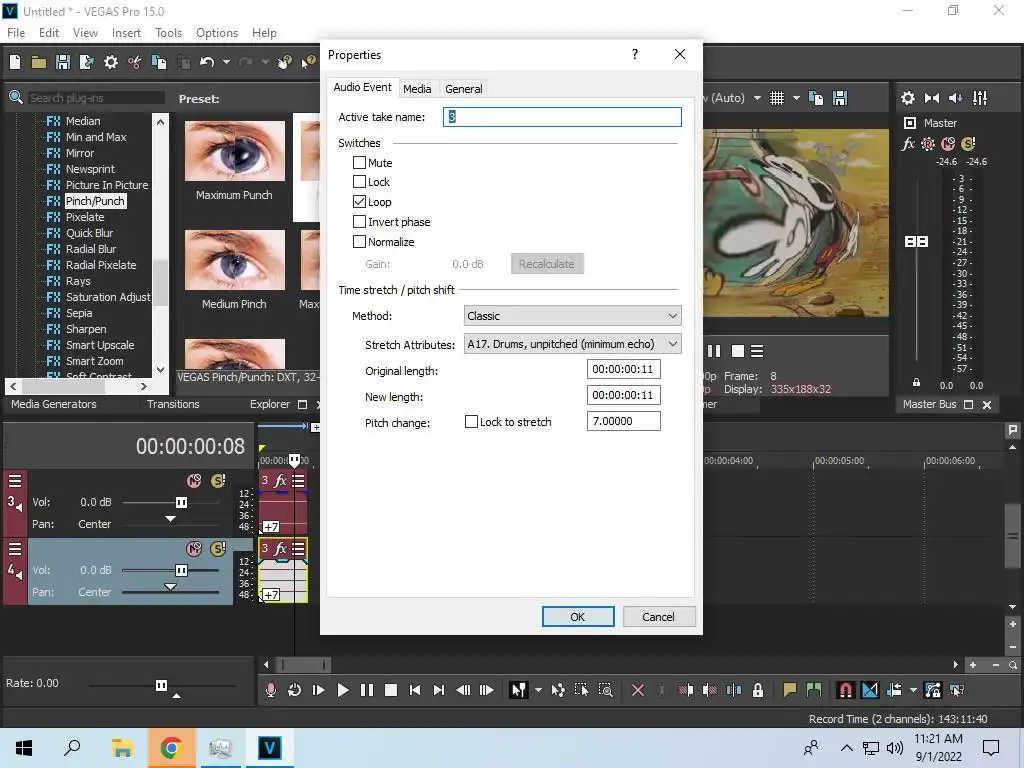The image size is (1024, 768).
Task: Expand the undo history dropdown arrow
Action: [x=226, y=62]
